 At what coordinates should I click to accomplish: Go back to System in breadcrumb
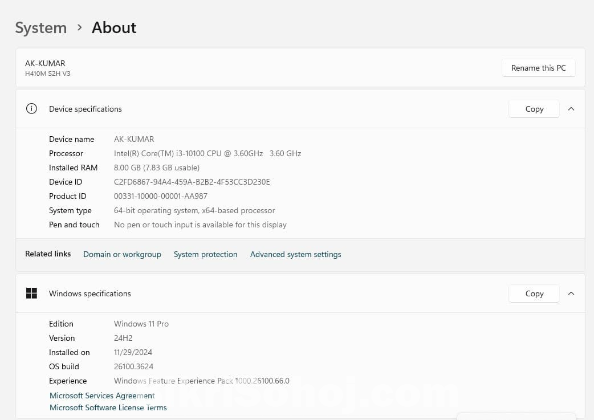41,28
